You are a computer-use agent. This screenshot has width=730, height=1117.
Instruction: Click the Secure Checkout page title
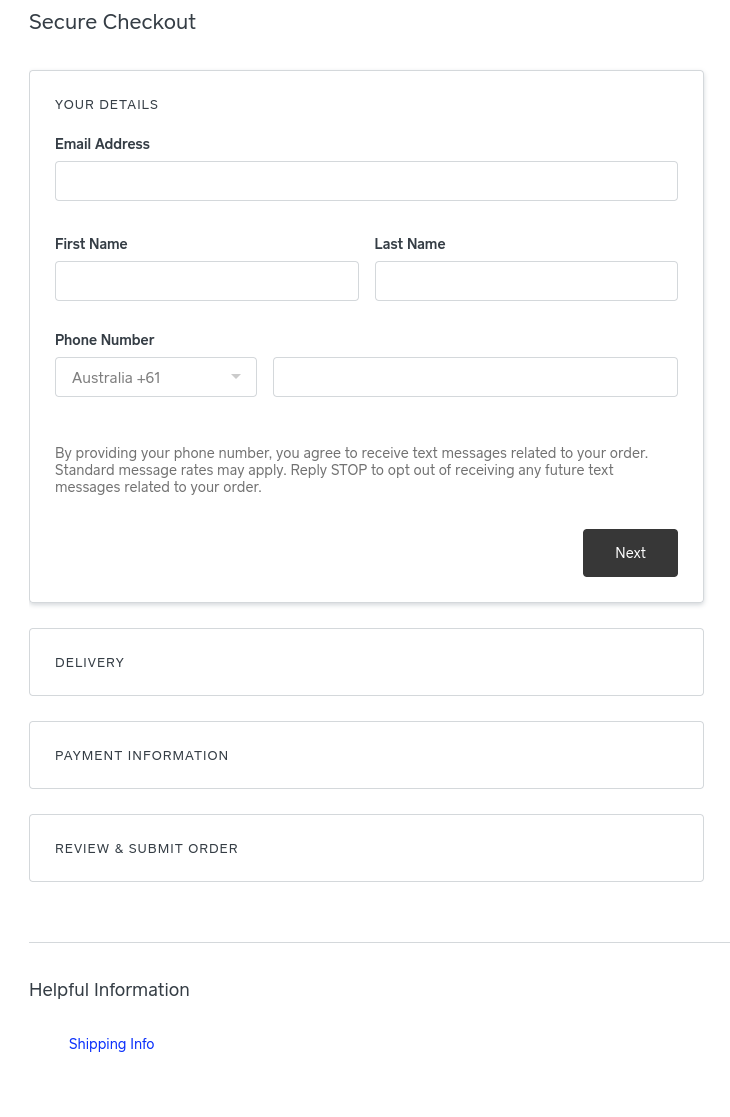click(112, 22)
